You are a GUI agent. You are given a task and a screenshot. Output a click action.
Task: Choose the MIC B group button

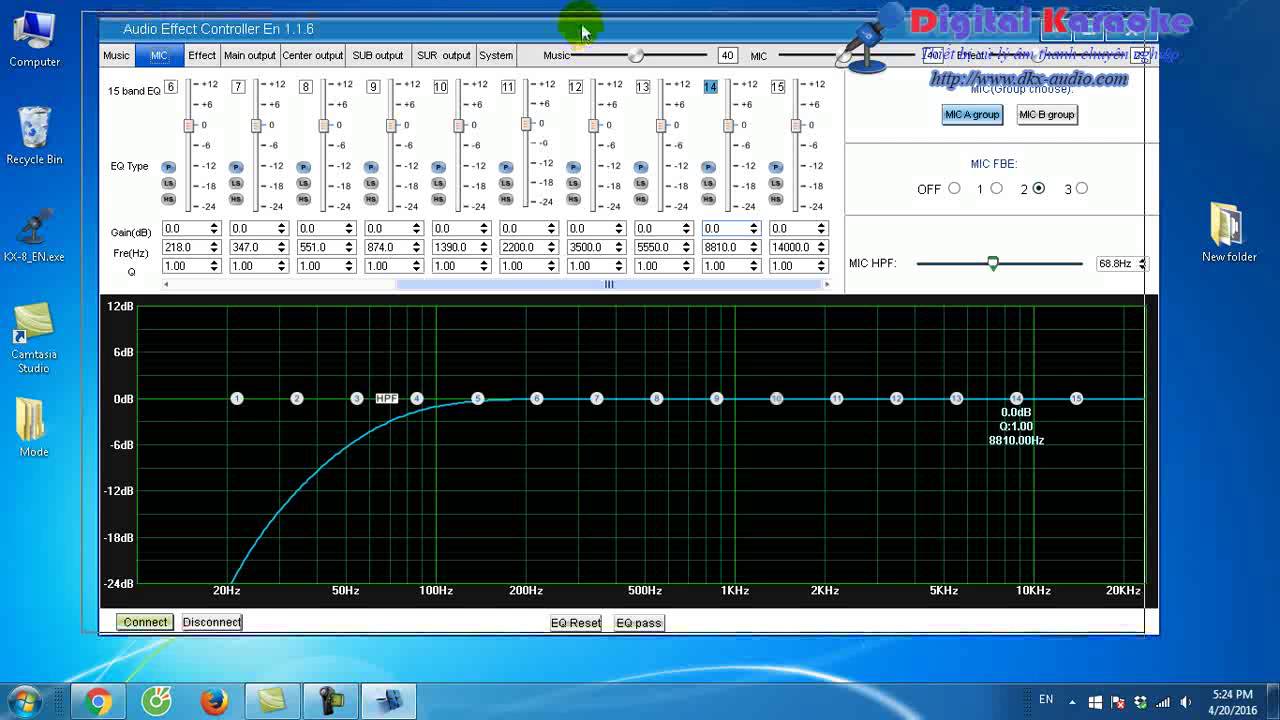pos(1046,115)
